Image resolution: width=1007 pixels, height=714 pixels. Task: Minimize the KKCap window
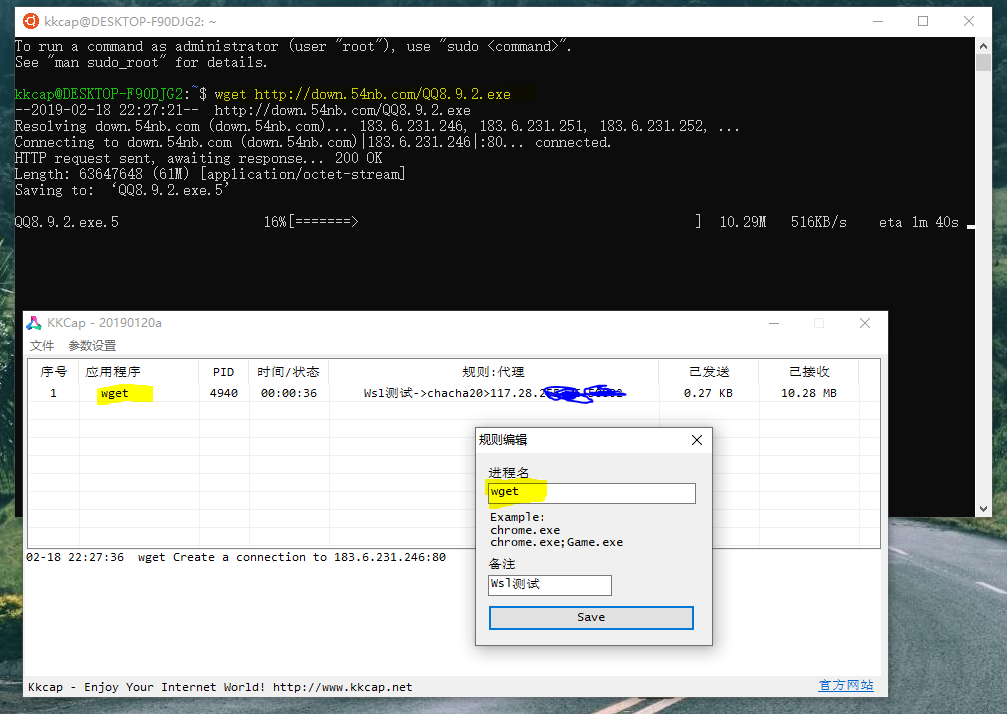pyautogui.click(x=774, y=323)
